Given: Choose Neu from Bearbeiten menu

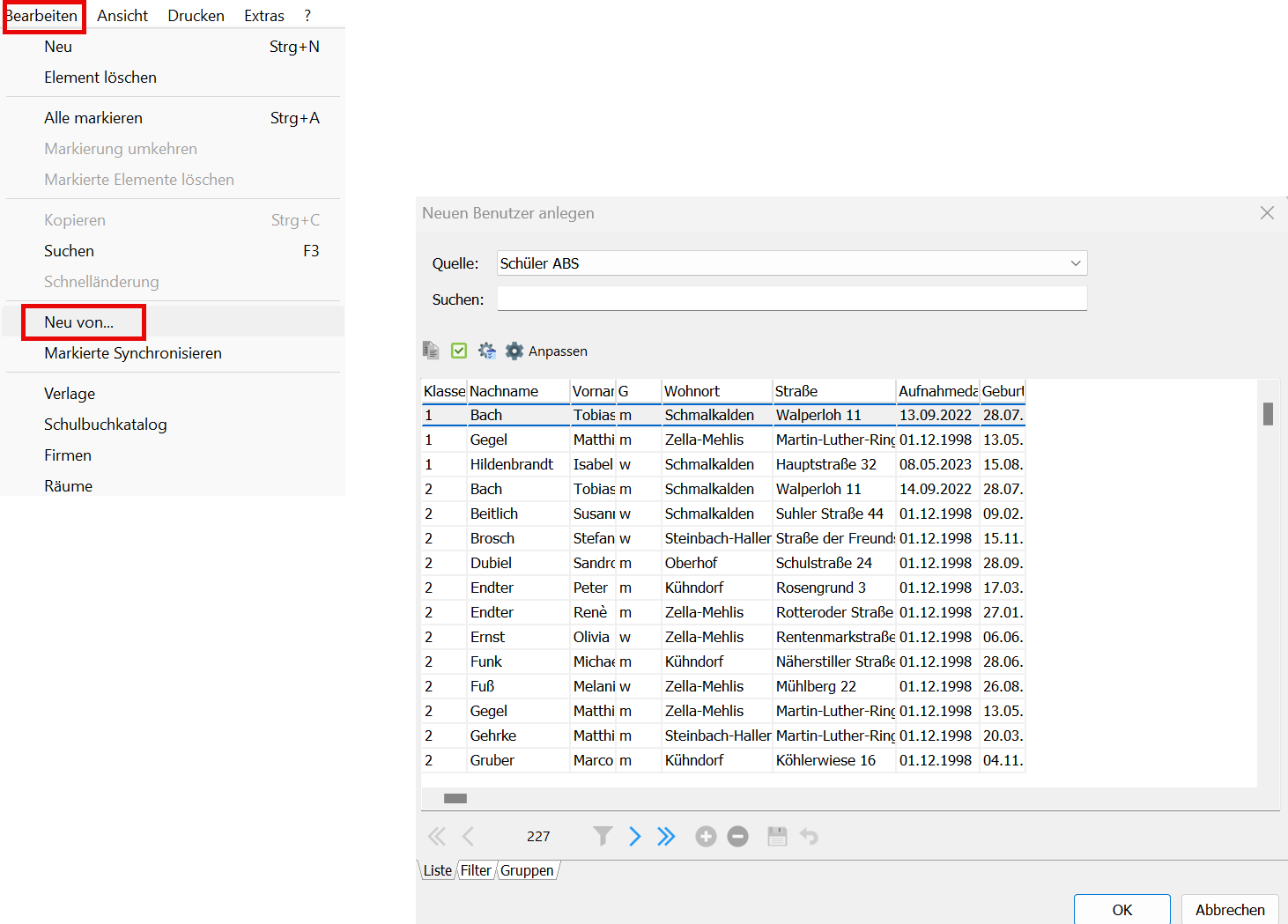Looking at the screenshot, I should tap(174, 47).
